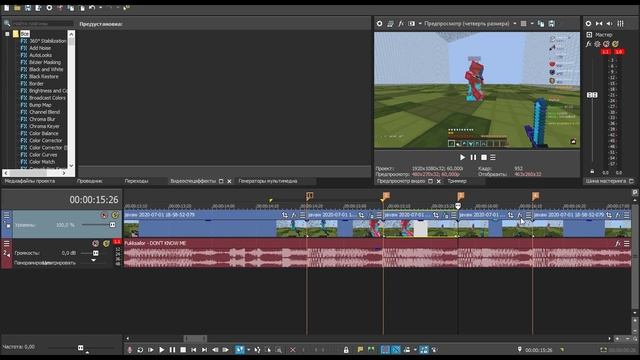Open preview transport menu (hamburger)
The height and width of the screenshot is (360, 640).
pyautogui.click(x=493, y=157)
